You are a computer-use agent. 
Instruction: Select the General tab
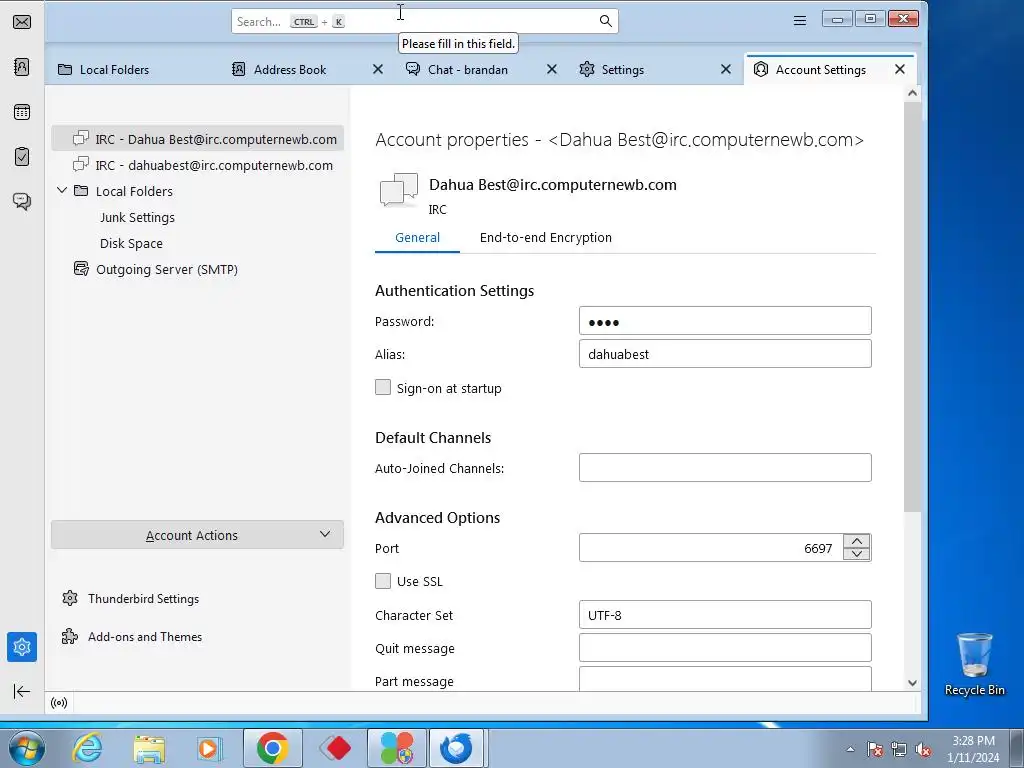(x=417, y=238)
